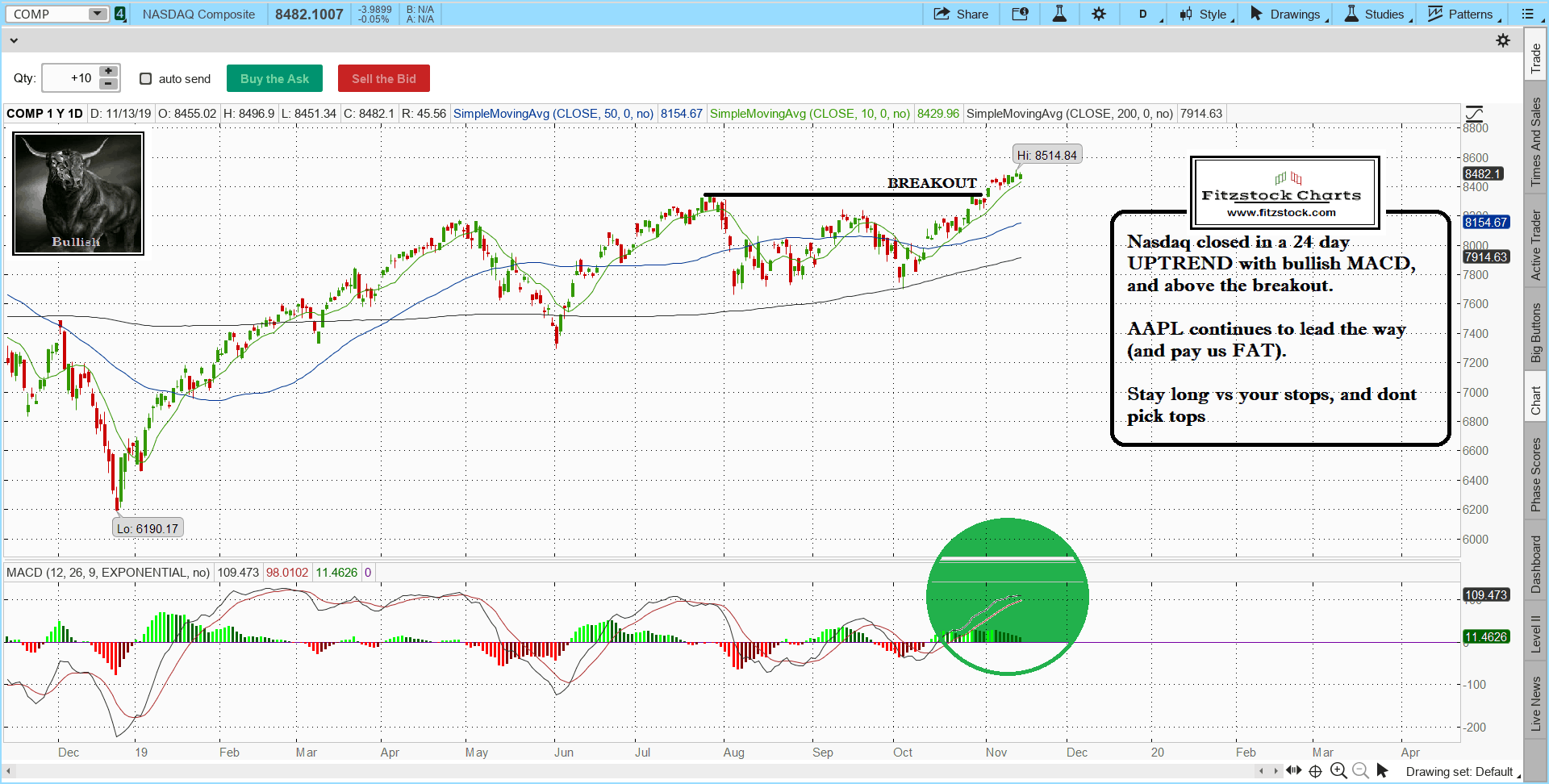Click the Buy the Ask button

click(x=274, y=78)
